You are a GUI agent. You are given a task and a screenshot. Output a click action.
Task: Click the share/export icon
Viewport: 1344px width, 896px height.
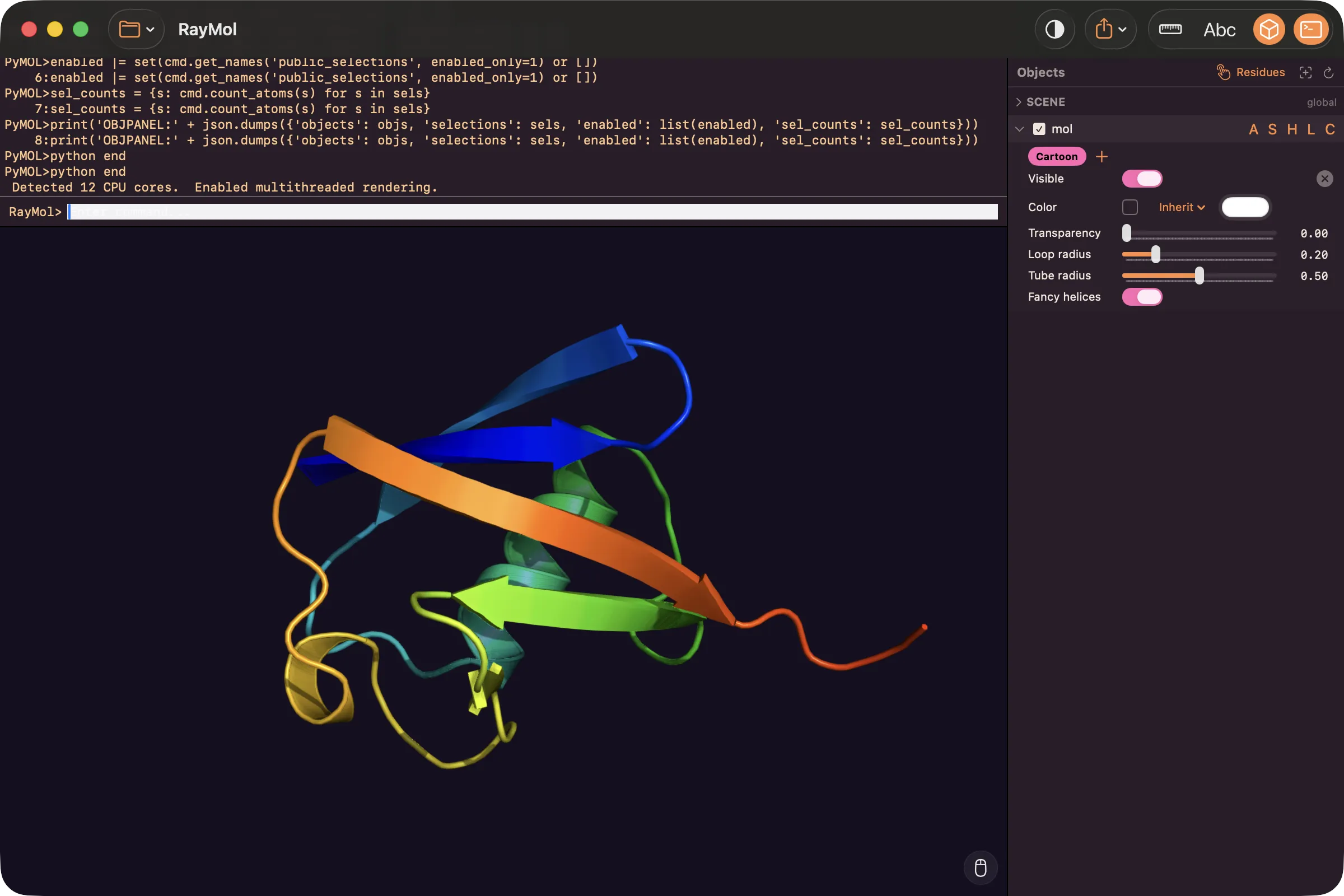point(1103,29)
